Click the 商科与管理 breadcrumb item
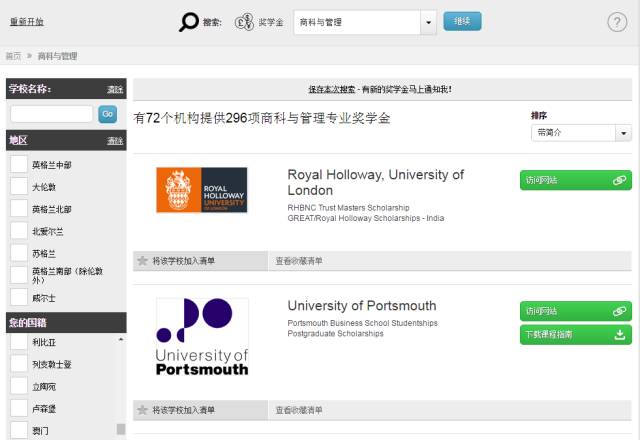640x440 pixels. pyautogui.click(x=57, y=56)
